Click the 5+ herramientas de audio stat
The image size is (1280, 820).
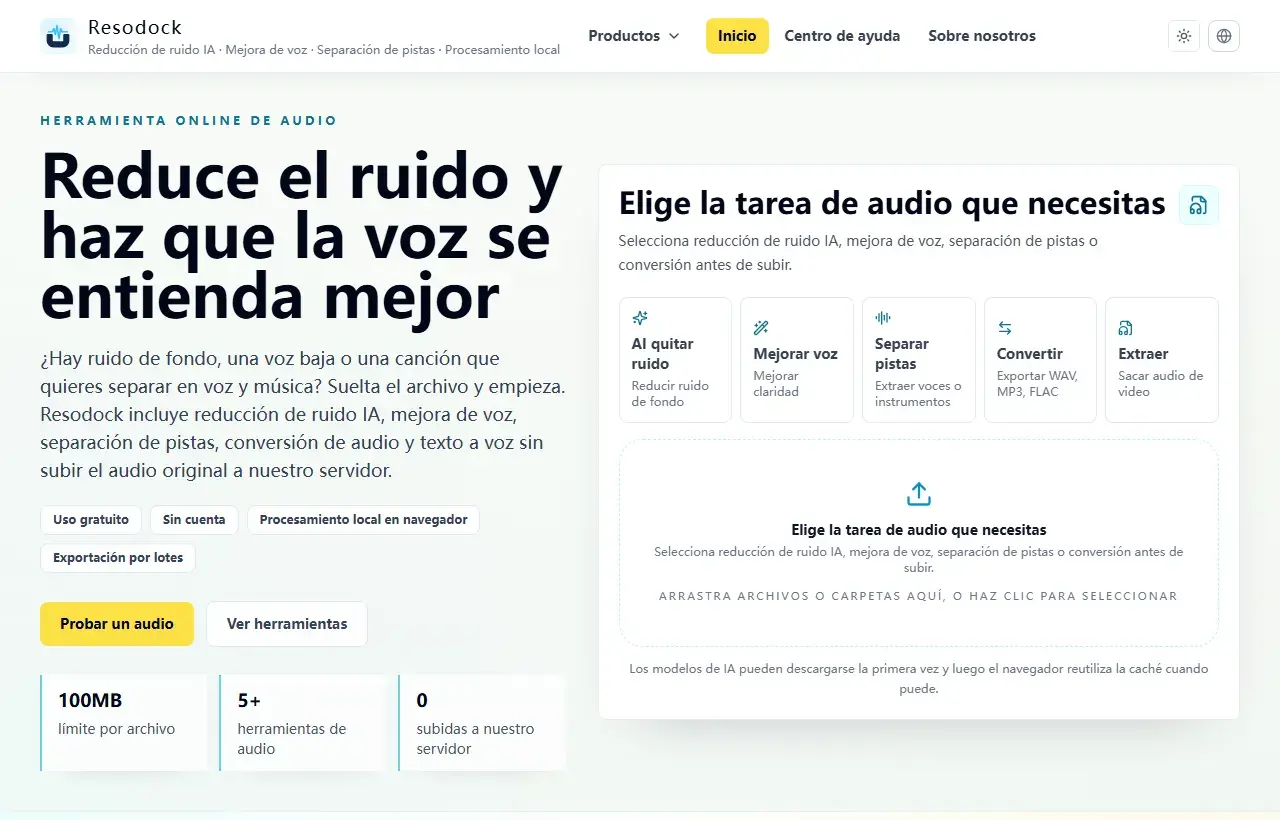pos(303,723)
